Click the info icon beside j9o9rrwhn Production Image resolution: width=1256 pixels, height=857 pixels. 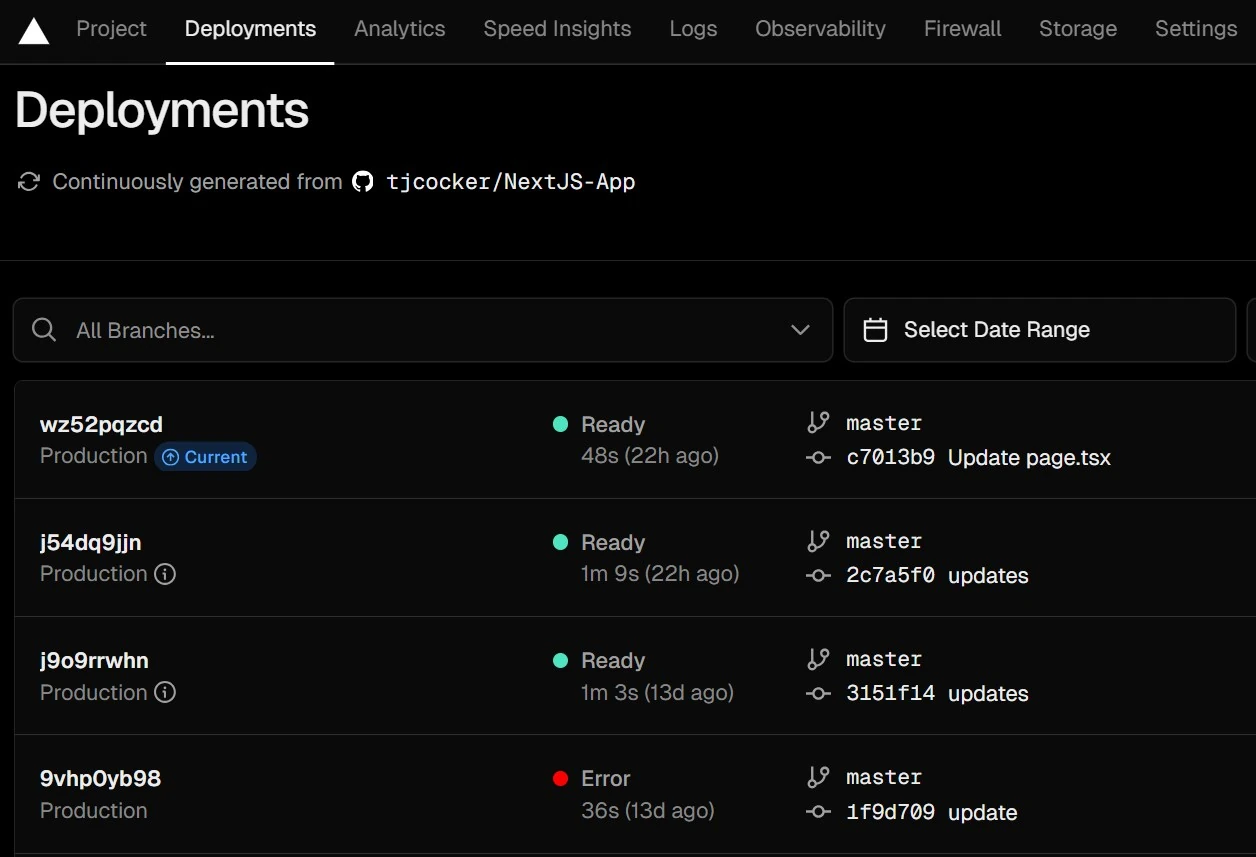click(x=166, y=692)
